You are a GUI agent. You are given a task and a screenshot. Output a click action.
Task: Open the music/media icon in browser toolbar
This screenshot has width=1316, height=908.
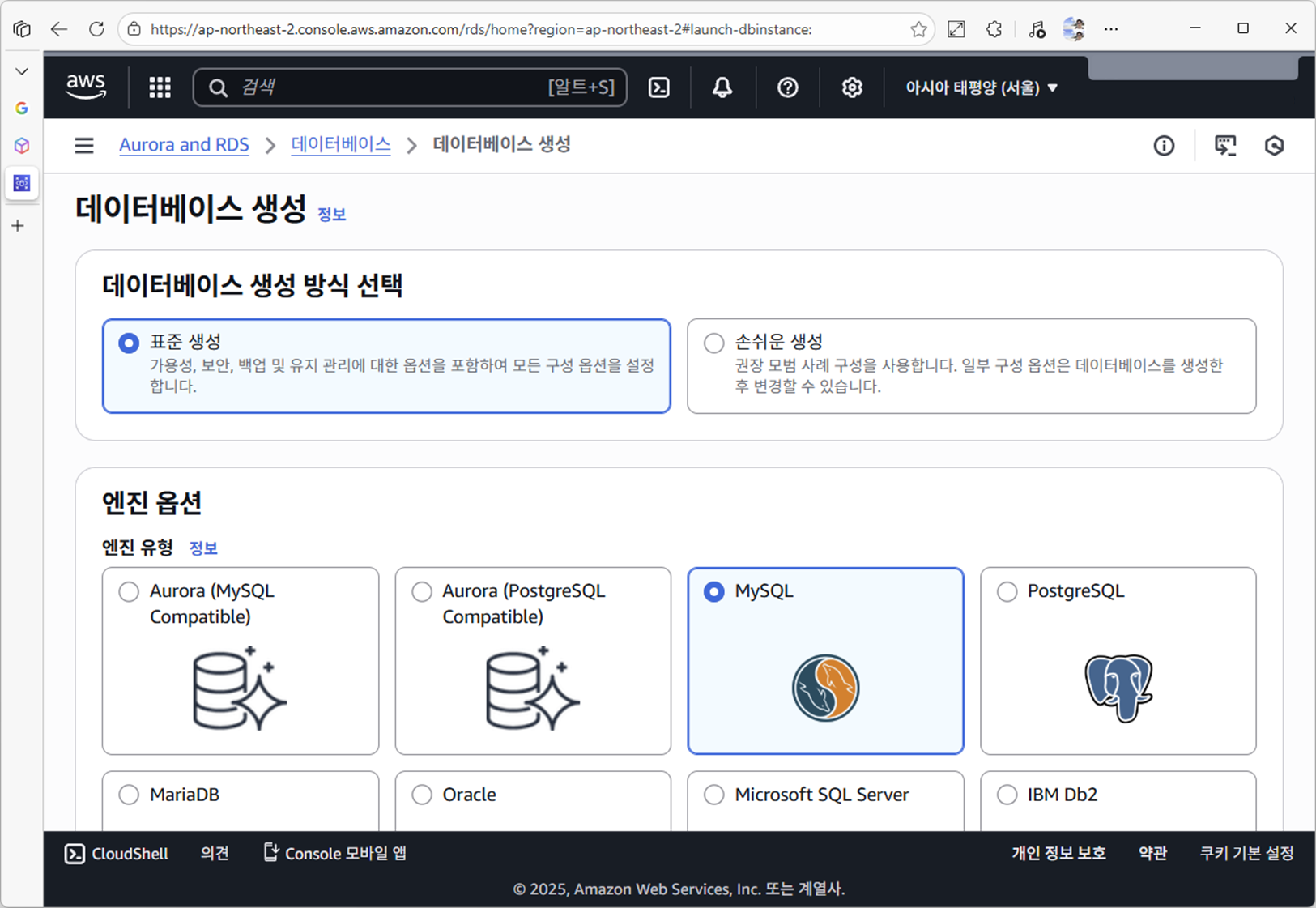pos(1037,29)
